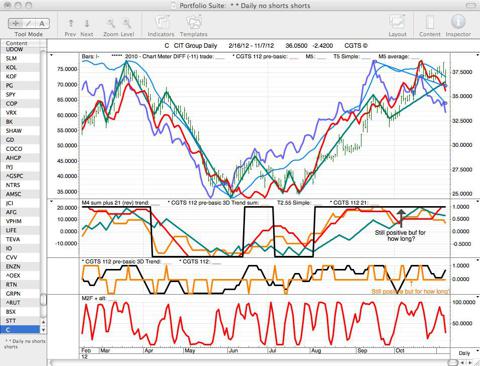Click the zoom out magnifier
Image resolution: width=480 pixels, height=366 pixels.
pos(111,23)
